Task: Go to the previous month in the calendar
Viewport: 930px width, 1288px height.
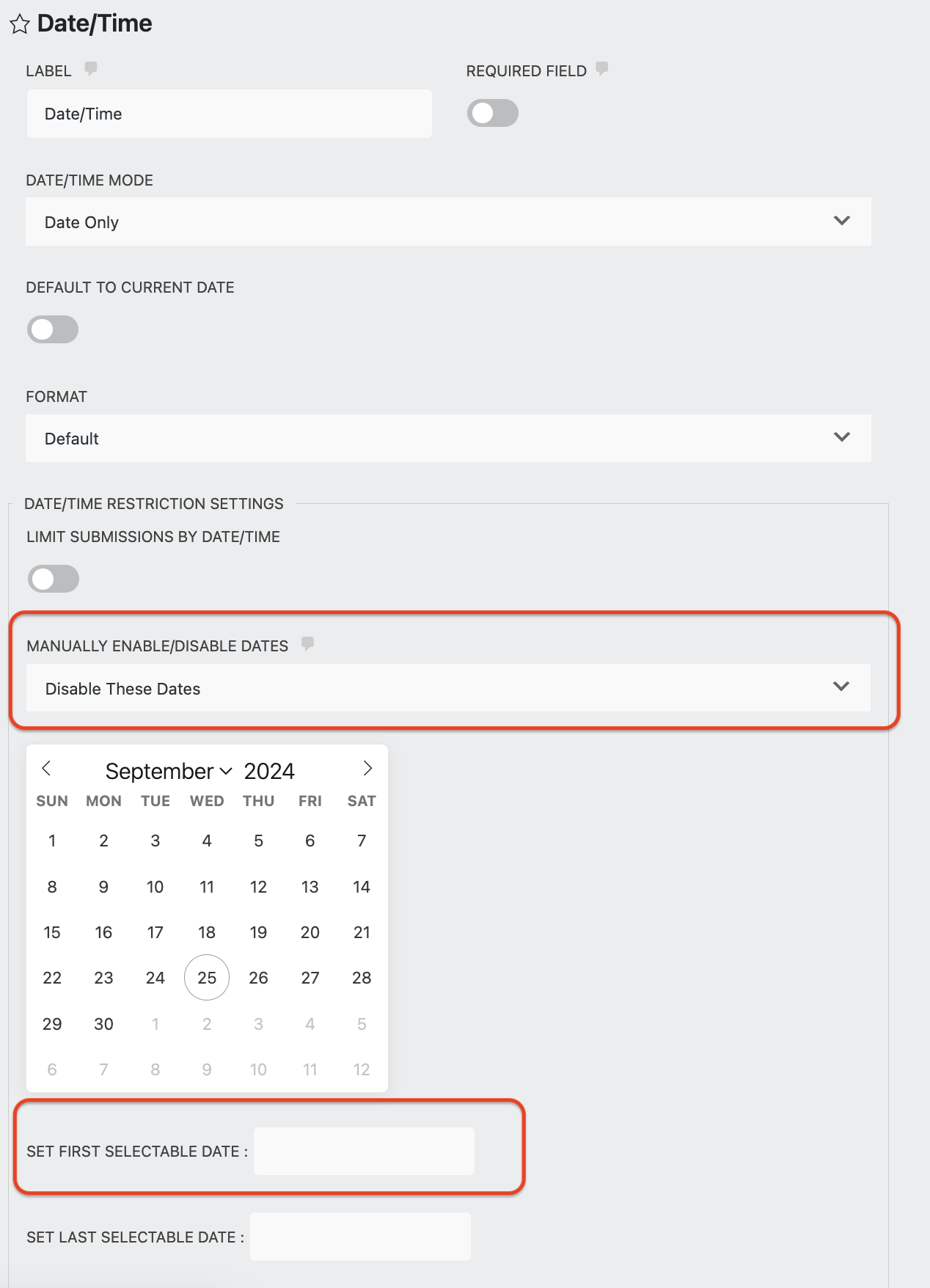Action: (x=47, y=769)
